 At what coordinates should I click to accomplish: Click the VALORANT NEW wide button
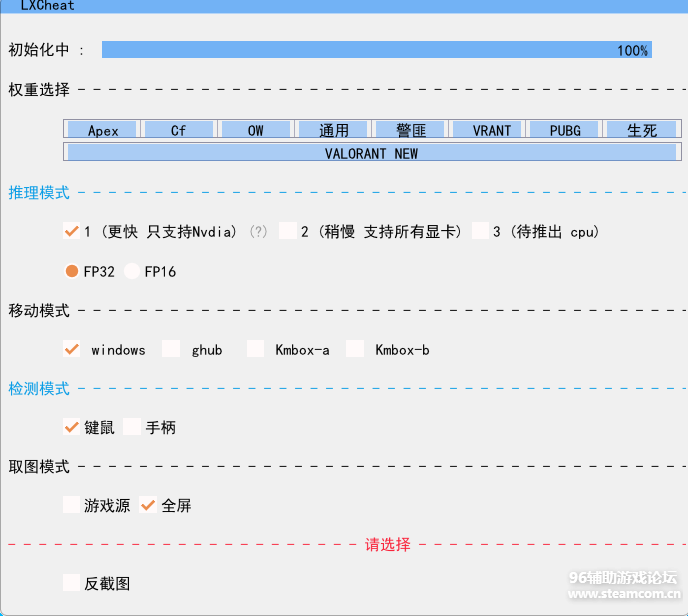pos(371,153)
